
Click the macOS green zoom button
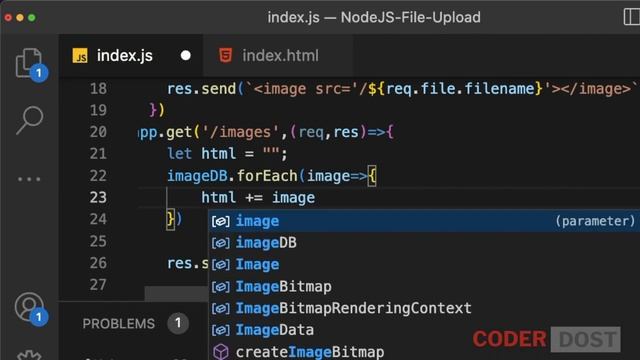pyautogui.click(x=32, y=18)
